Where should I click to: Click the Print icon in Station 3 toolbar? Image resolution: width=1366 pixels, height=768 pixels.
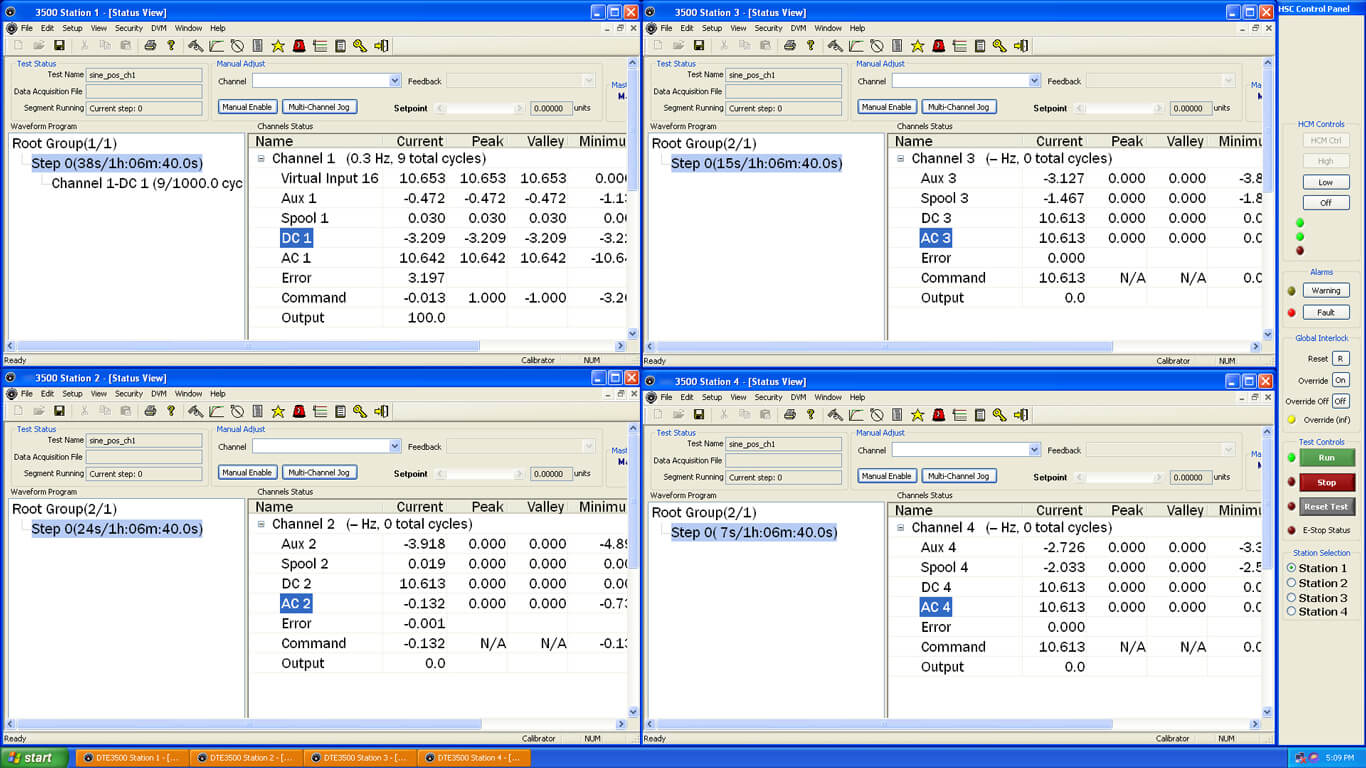point(790,45)
